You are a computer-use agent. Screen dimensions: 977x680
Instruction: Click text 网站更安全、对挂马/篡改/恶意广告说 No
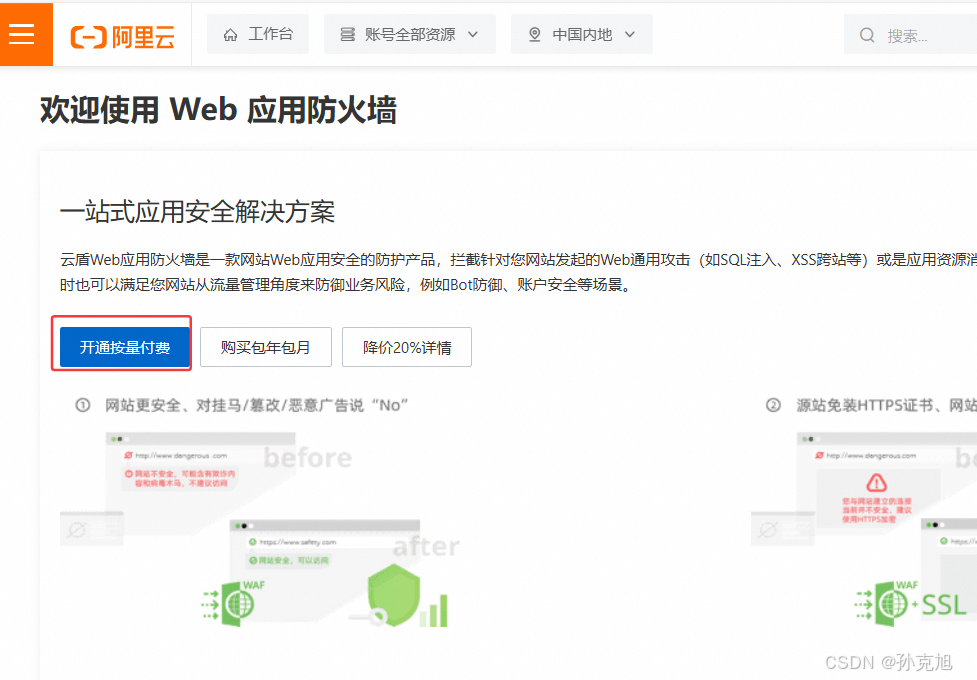256,406
